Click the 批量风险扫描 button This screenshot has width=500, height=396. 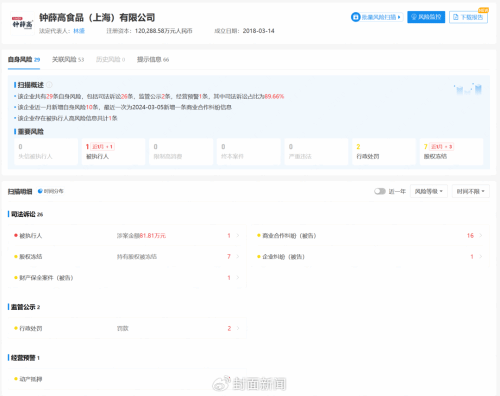coord(377,17)
